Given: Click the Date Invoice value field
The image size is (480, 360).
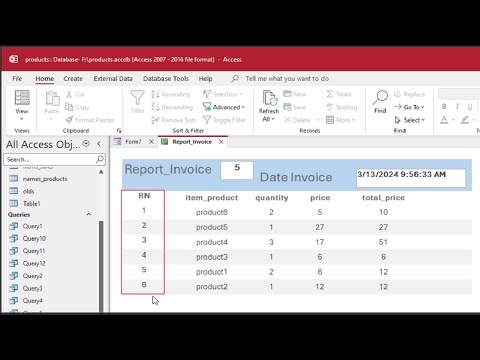Looking at the screenshot, I should tap(411, 178).
